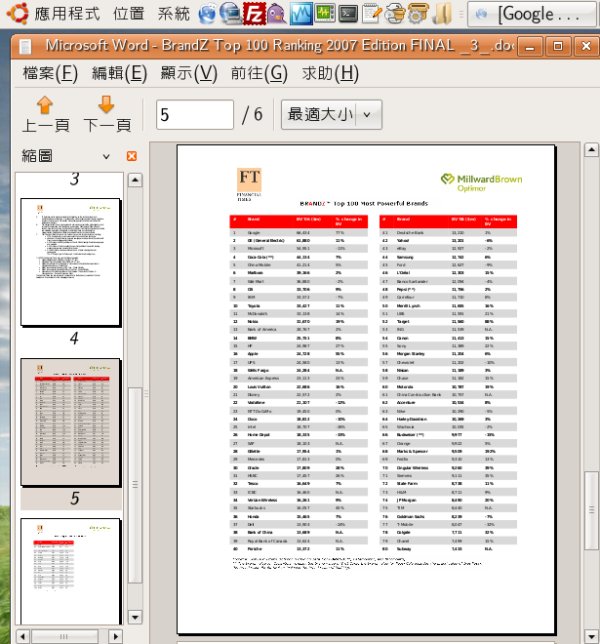Open the 求助(H) menu
Image resolution: width=600 pixels, height=644 pixels.
tap(330, 74)
